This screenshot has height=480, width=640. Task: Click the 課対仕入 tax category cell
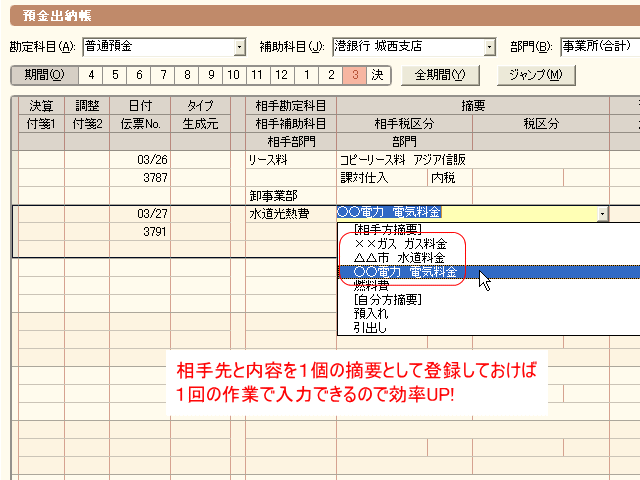[x=382, y=178]
